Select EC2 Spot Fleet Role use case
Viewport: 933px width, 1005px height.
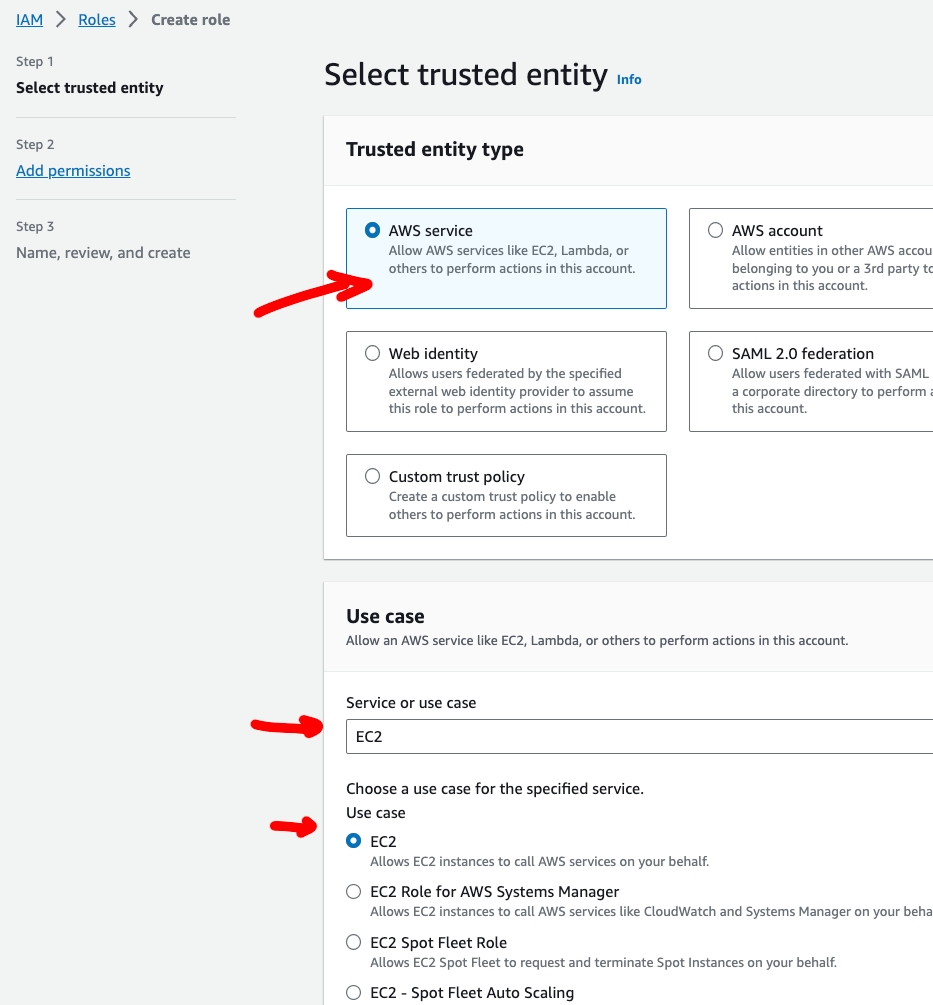pyautogui.click(x=354, y=942)
